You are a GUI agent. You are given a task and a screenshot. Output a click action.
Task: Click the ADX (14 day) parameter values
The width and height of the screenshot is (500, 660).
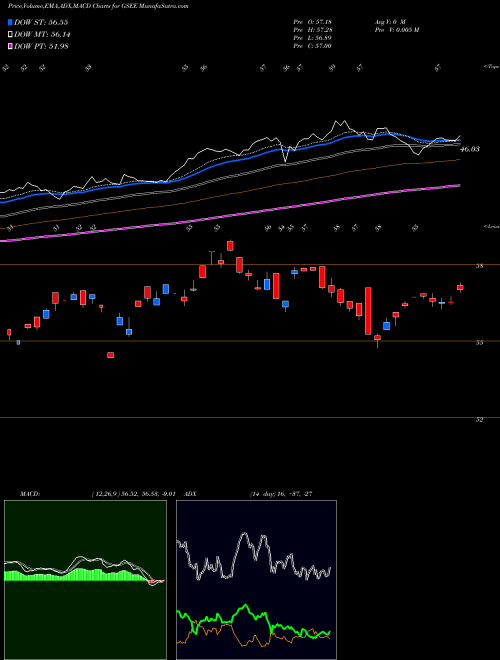tap(280, 494)
